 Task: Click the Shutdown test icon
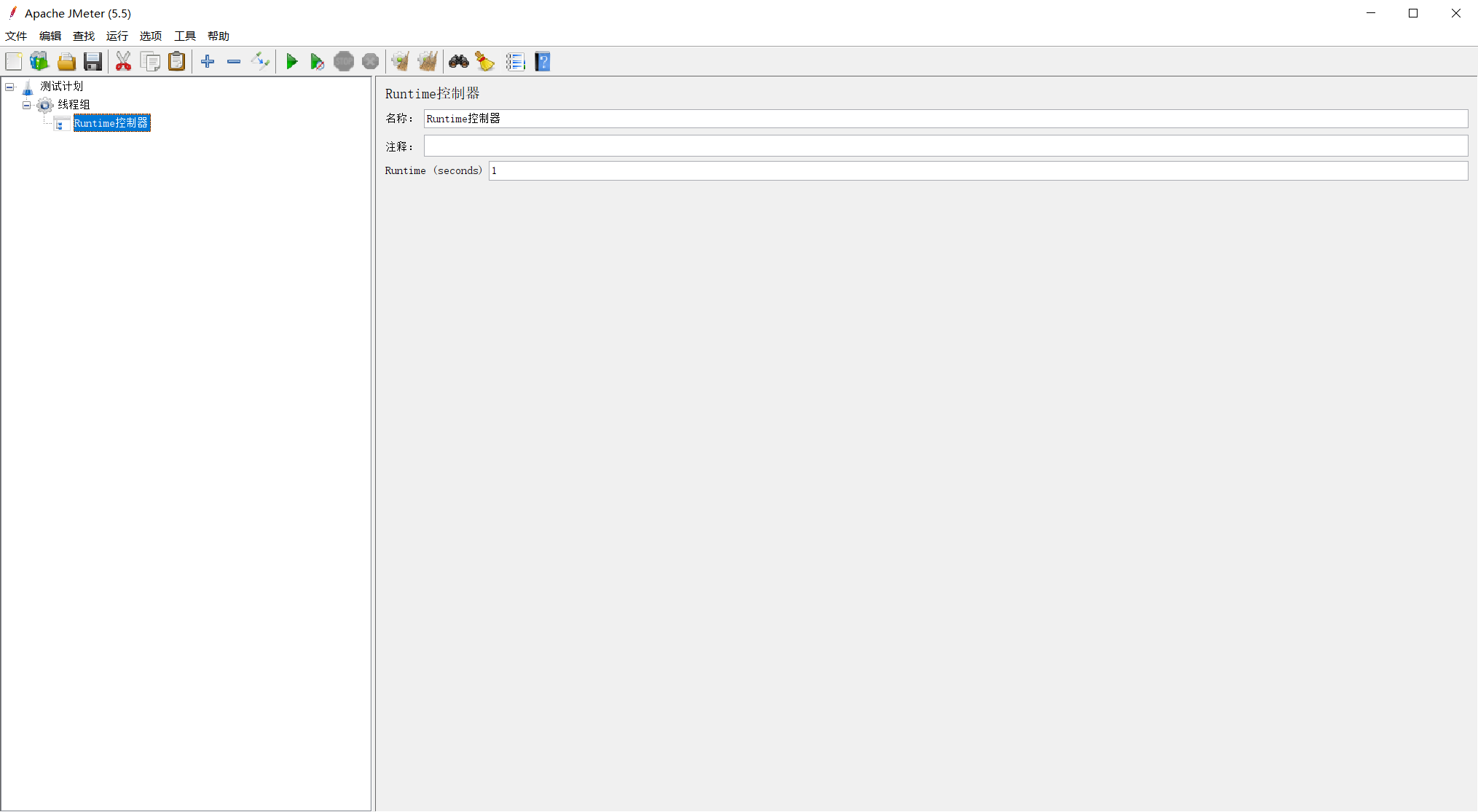click(370, 62)
